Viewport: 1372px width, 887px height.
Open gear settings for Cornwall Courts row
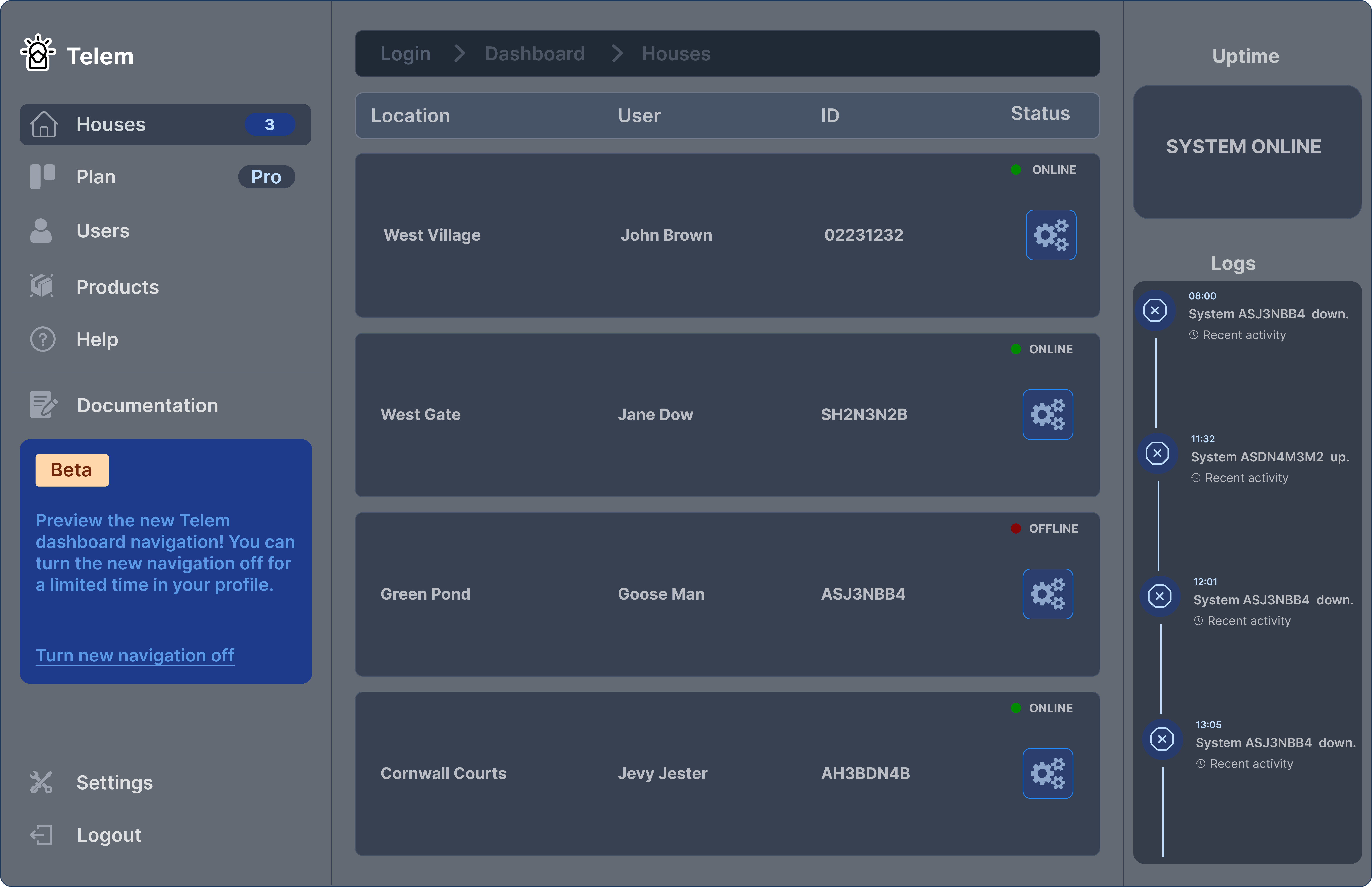[1048, 773]
